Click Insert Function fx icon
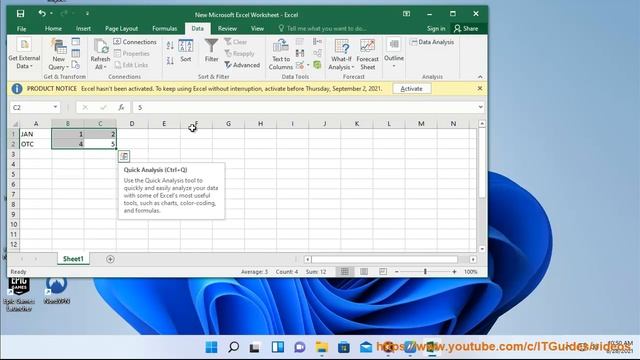Image resolution: width=640 pixels, height=360 pixels. [x=121, y=107]
